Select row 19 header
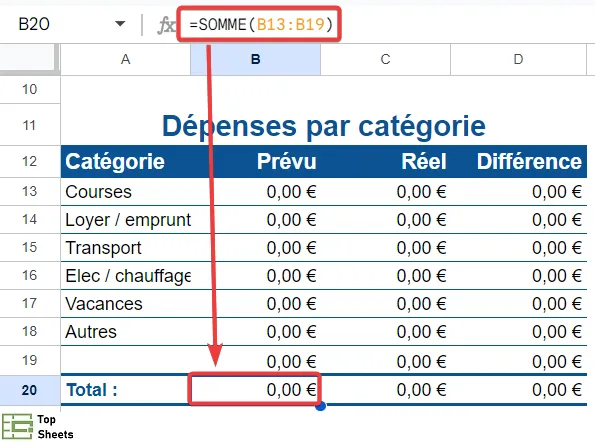This screenshot has width=595, height=441. pos(30,361)
